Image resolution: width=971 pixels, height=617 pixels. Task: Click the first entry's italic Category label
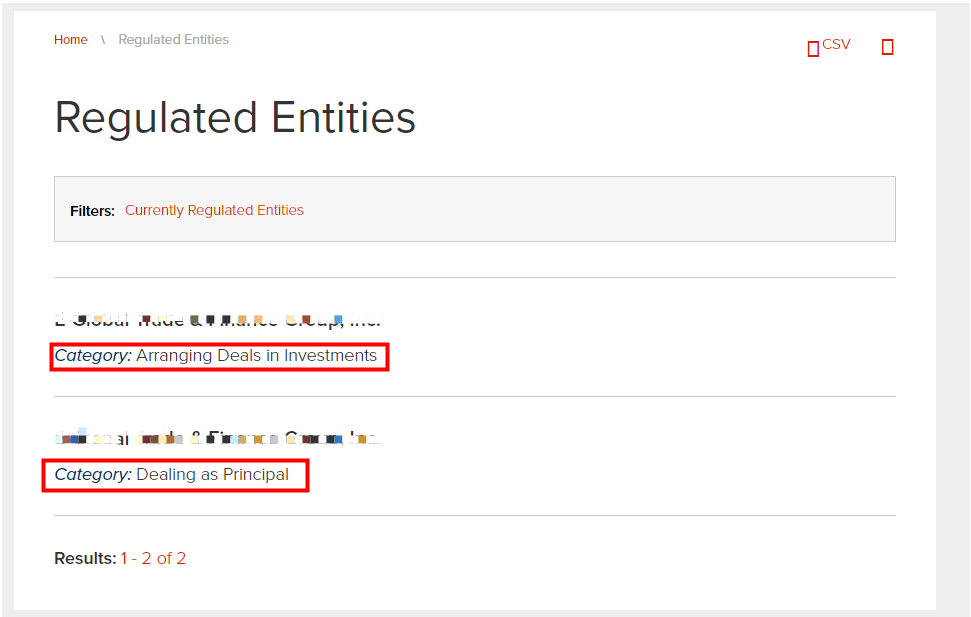93,356
